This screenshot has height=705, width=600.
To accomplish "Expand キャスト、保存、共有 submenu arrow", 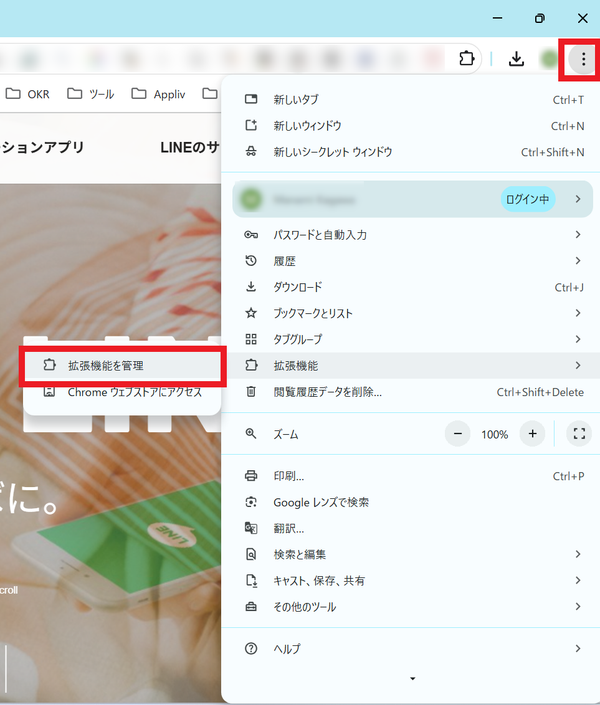I will click(x=578, y=580).
